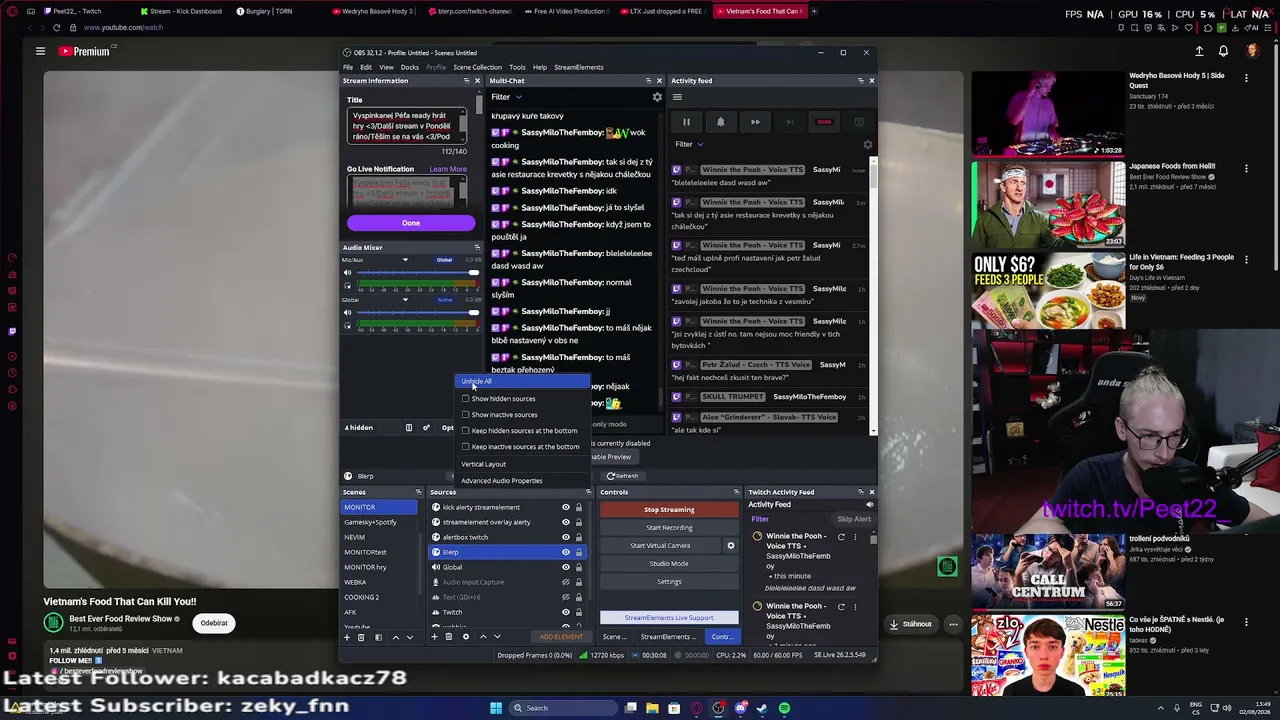Mute alerts with the bell icon

[720, 122]
